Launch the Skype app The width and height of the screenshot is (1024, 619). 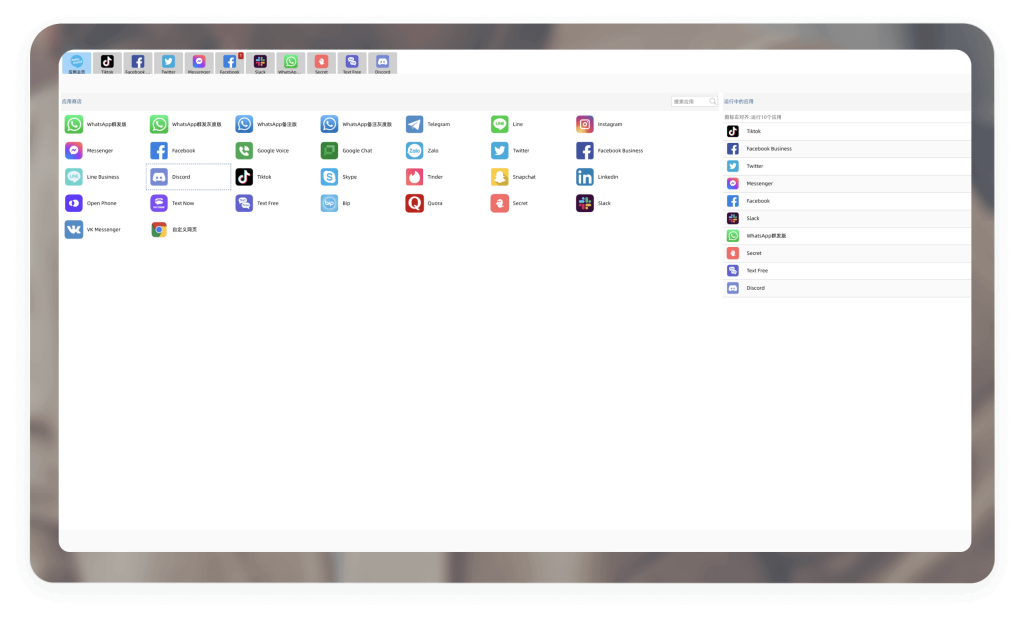329,177
